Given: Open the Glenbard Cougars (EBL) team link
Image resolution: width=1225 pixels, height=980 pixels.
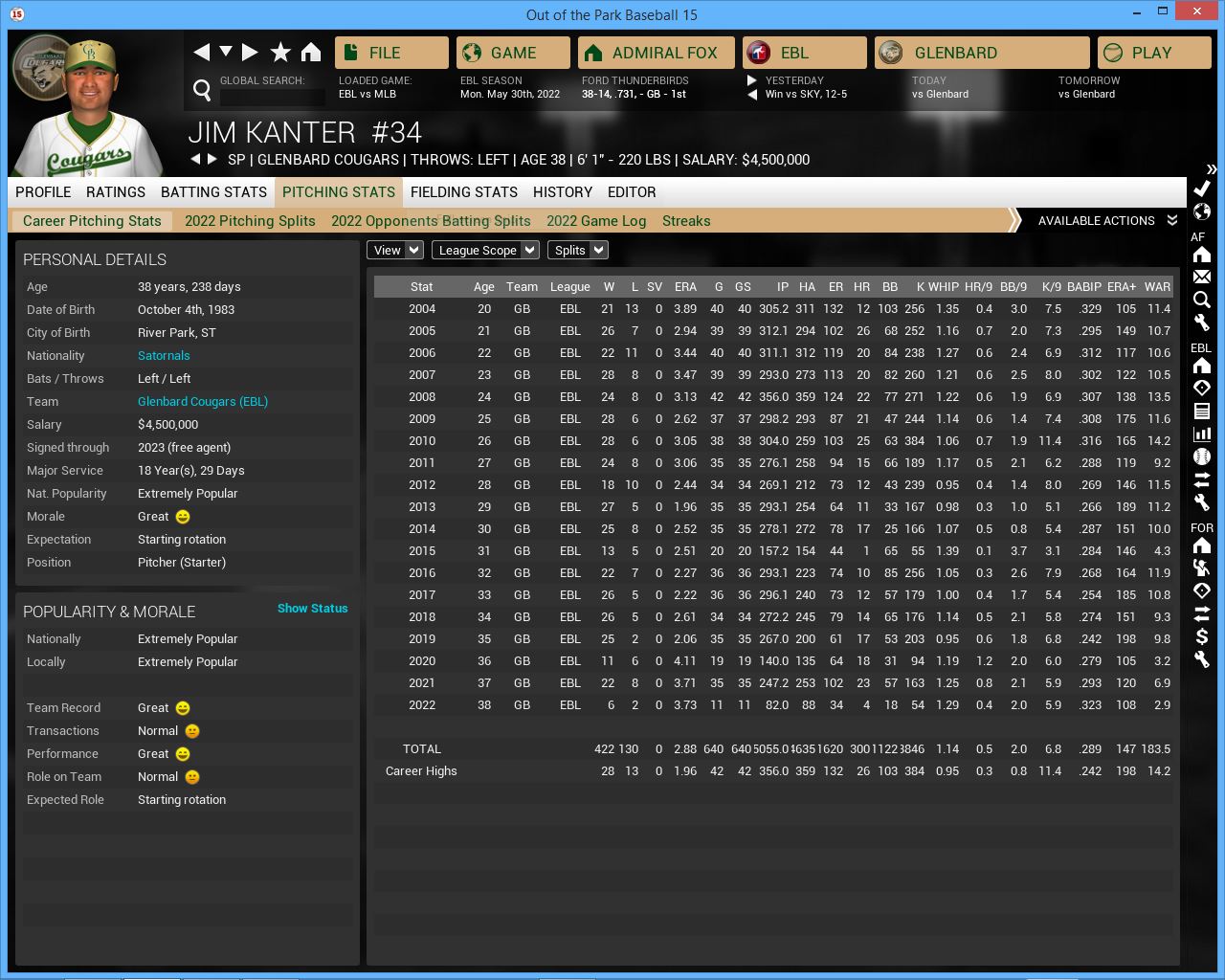Looking at the screenshot, I should pyautogui.click(x=203, y=401).
